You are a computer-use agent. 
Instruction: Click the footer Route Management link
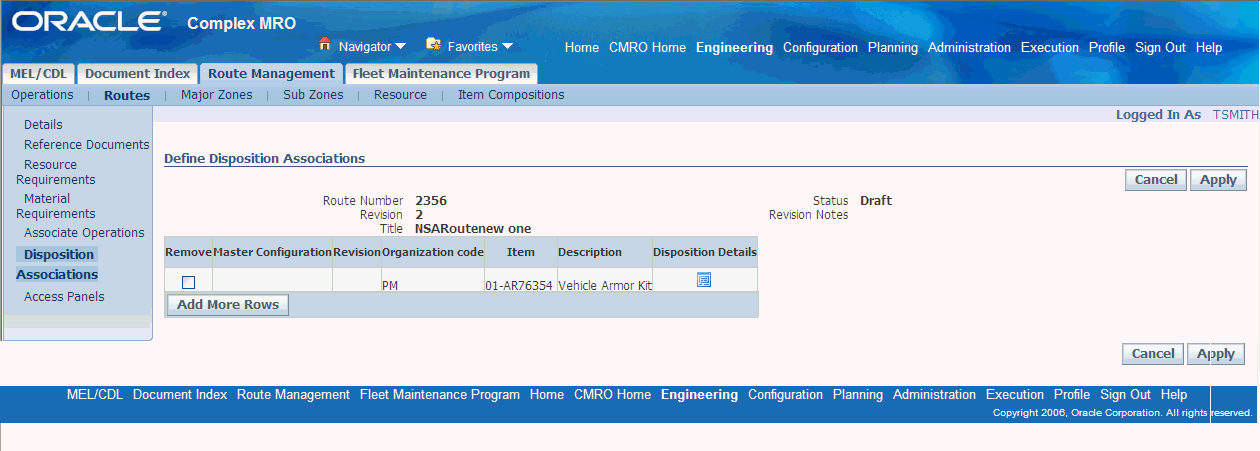tap(293, 395)
